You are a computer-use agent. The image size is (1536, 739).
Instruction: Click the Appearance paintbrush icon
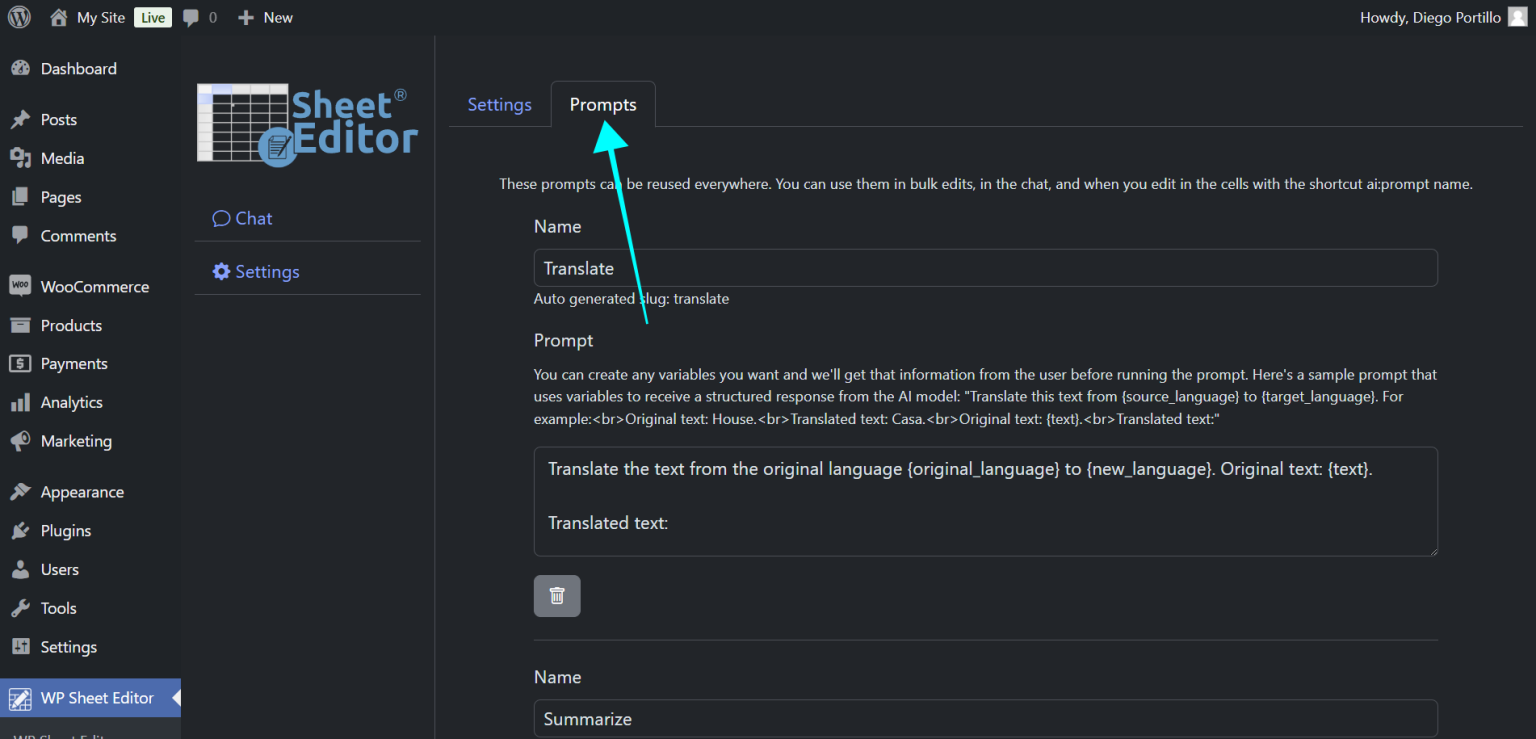pyautogui.click(x=21, y=491)
